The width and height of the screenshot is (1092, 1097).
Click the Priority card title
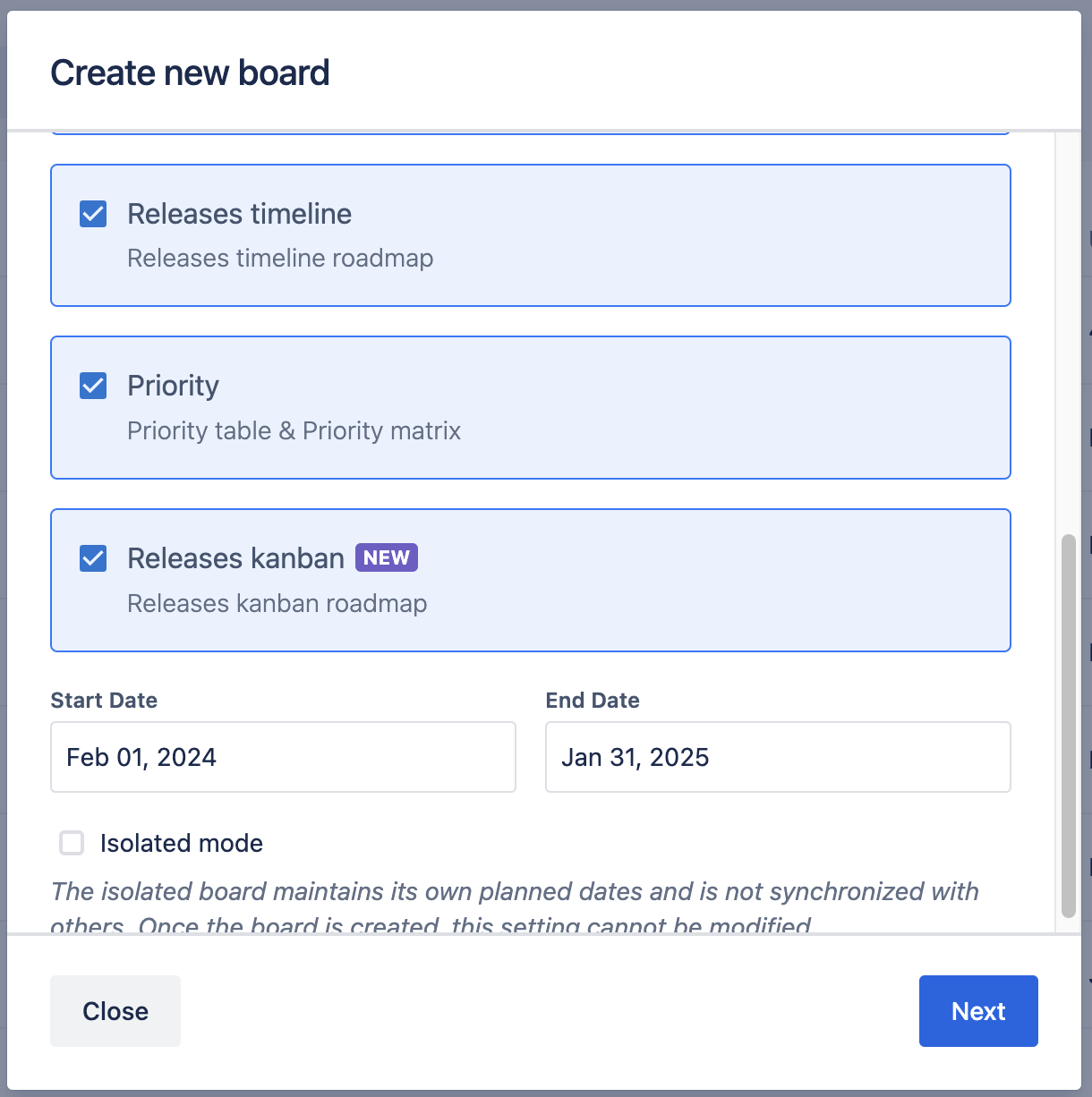(173, 386)
